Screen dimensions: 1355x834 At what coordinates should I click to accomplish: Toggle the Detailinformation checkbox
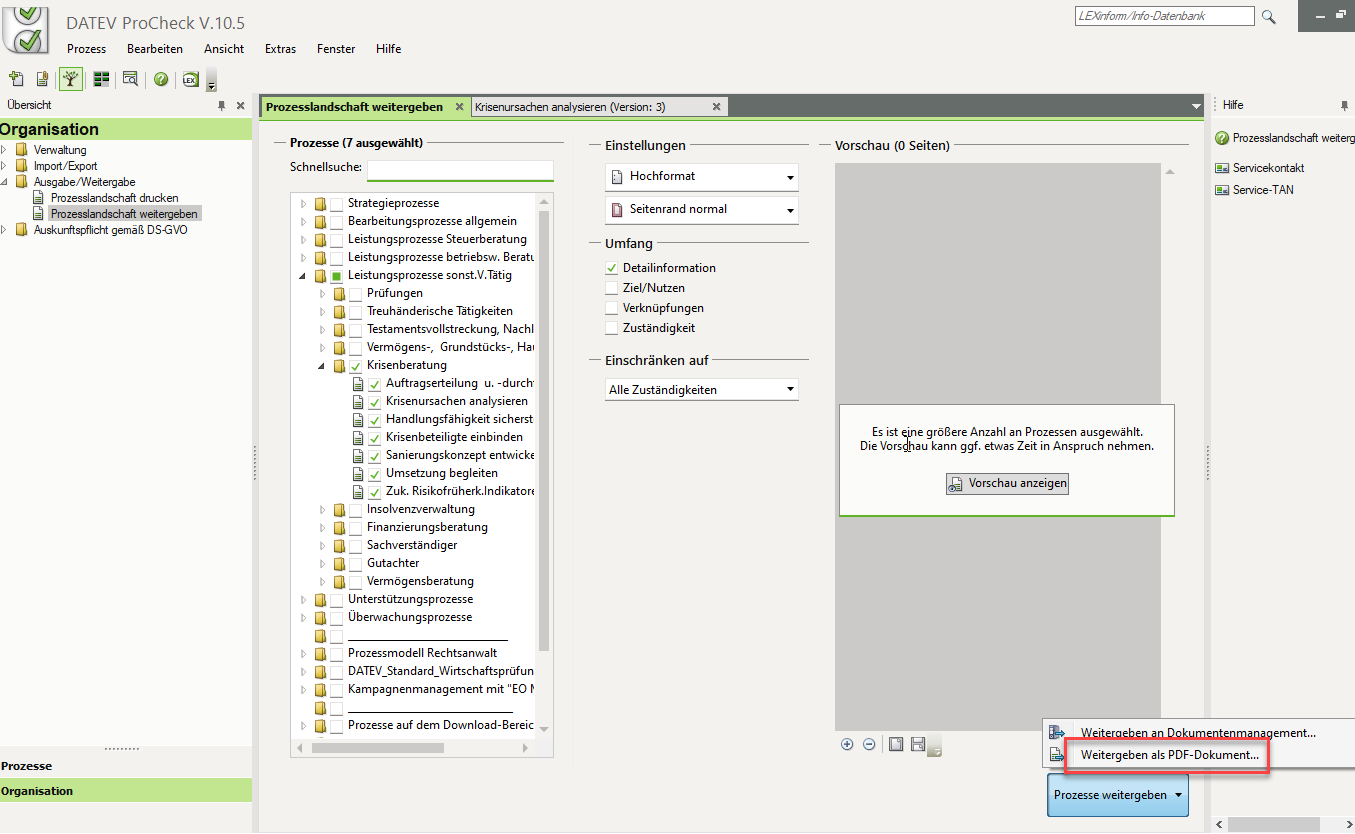click(612, 268)
